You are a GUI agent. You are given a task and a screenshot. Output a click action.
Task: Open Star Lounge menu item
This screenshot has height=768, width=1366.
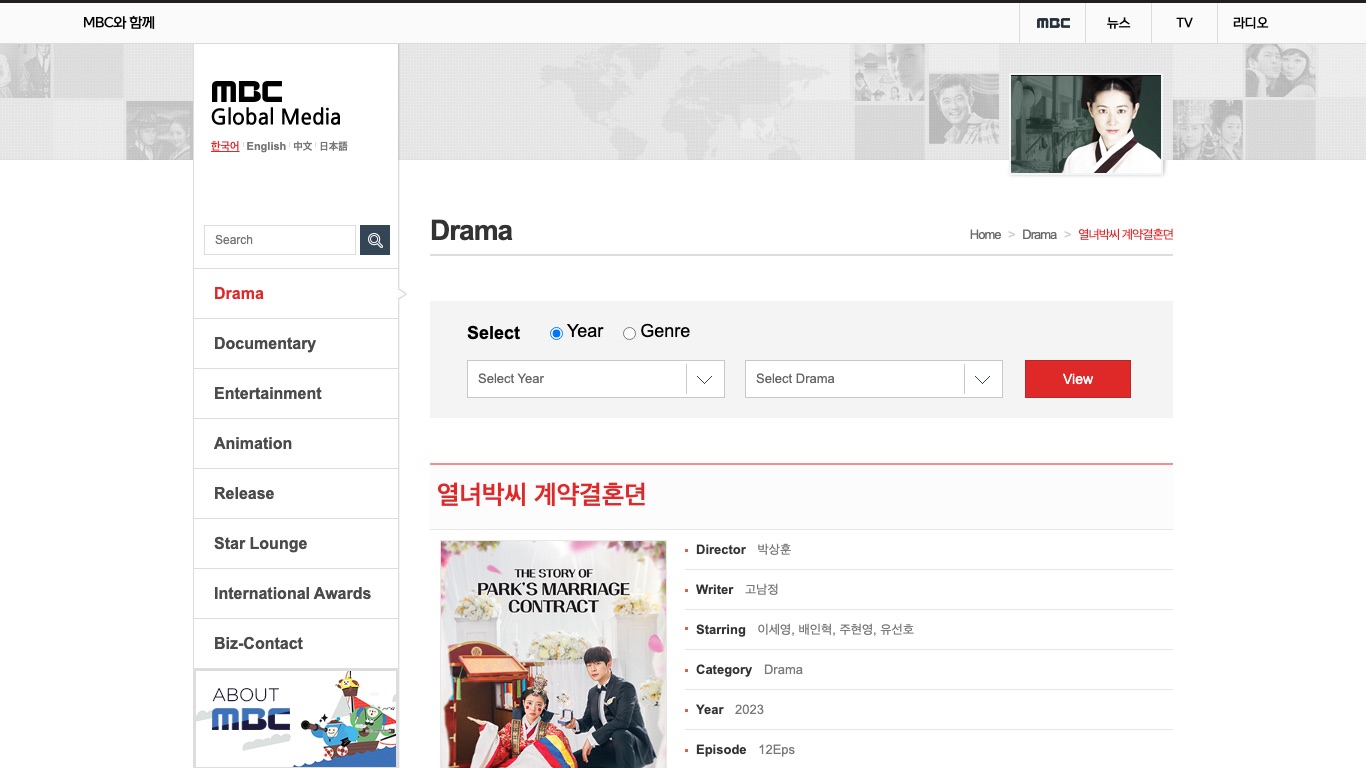296,543
